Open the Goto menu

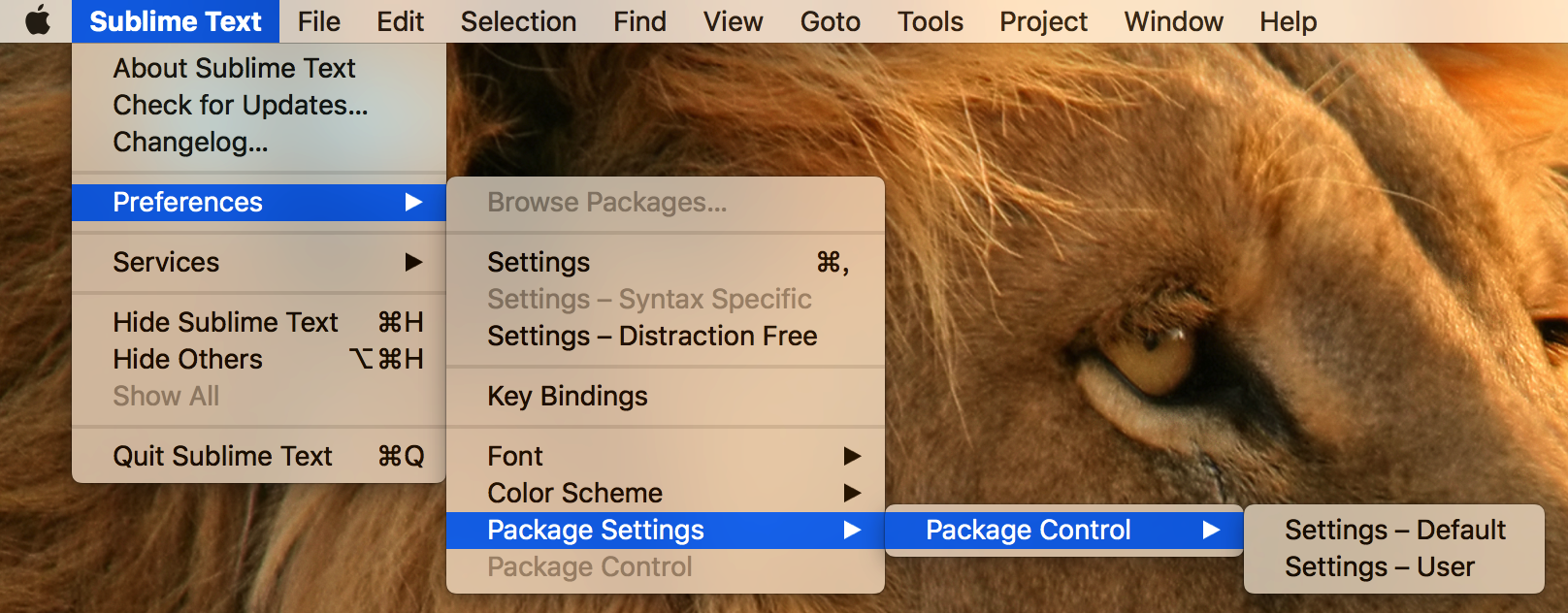830,21
